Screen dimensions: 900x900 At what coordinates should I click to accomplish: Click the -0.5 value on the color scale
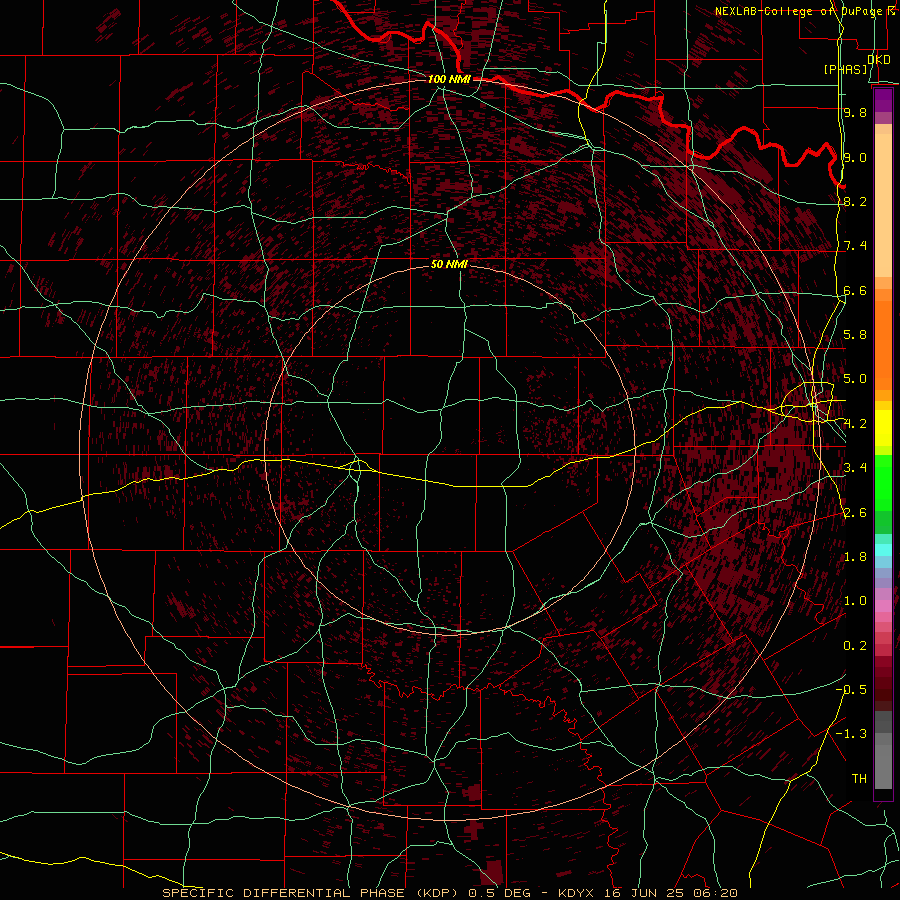pyautogui.click(x=851, y=690)
